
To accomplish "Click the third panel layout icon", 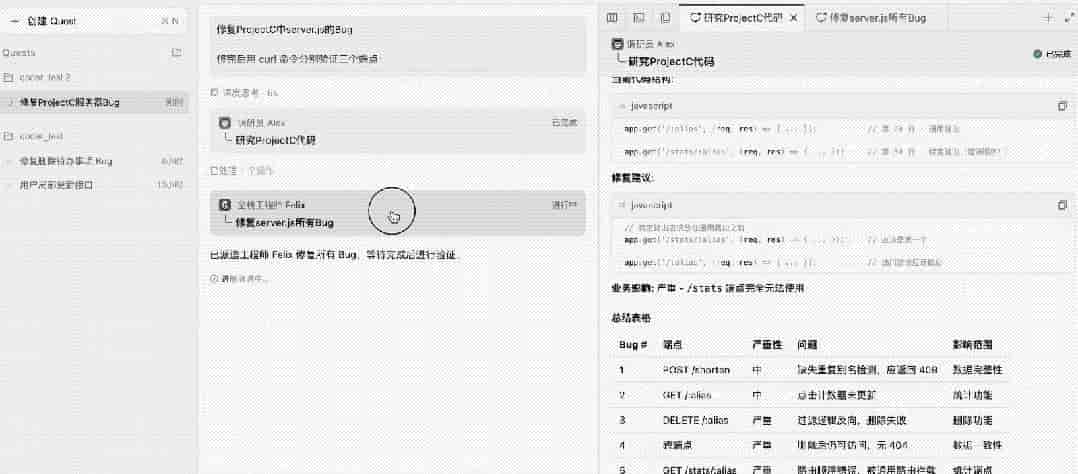I will tap(665, 18).
